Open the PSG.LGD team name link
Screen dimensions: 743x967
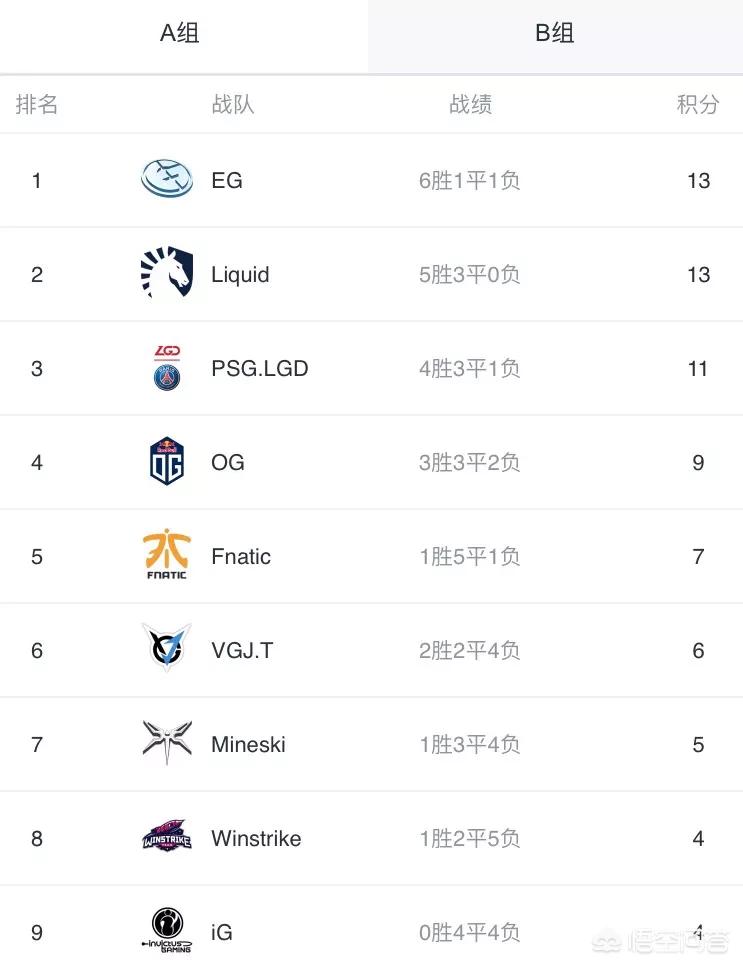click(x=260, y=368)
